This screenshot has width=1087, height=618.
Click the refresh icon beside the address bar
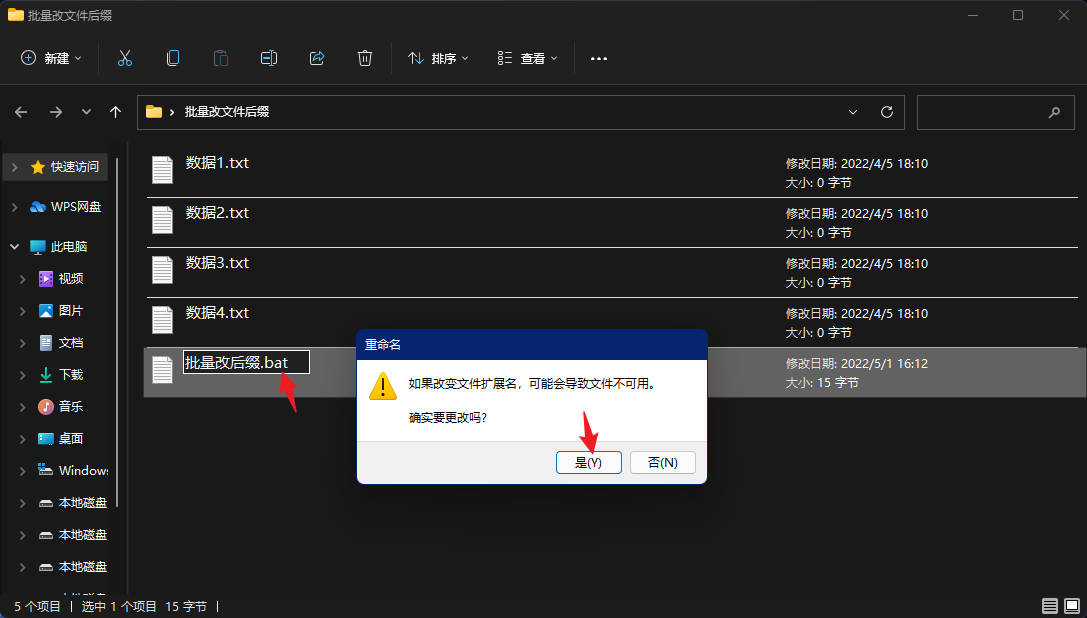[x=886, y=112]
